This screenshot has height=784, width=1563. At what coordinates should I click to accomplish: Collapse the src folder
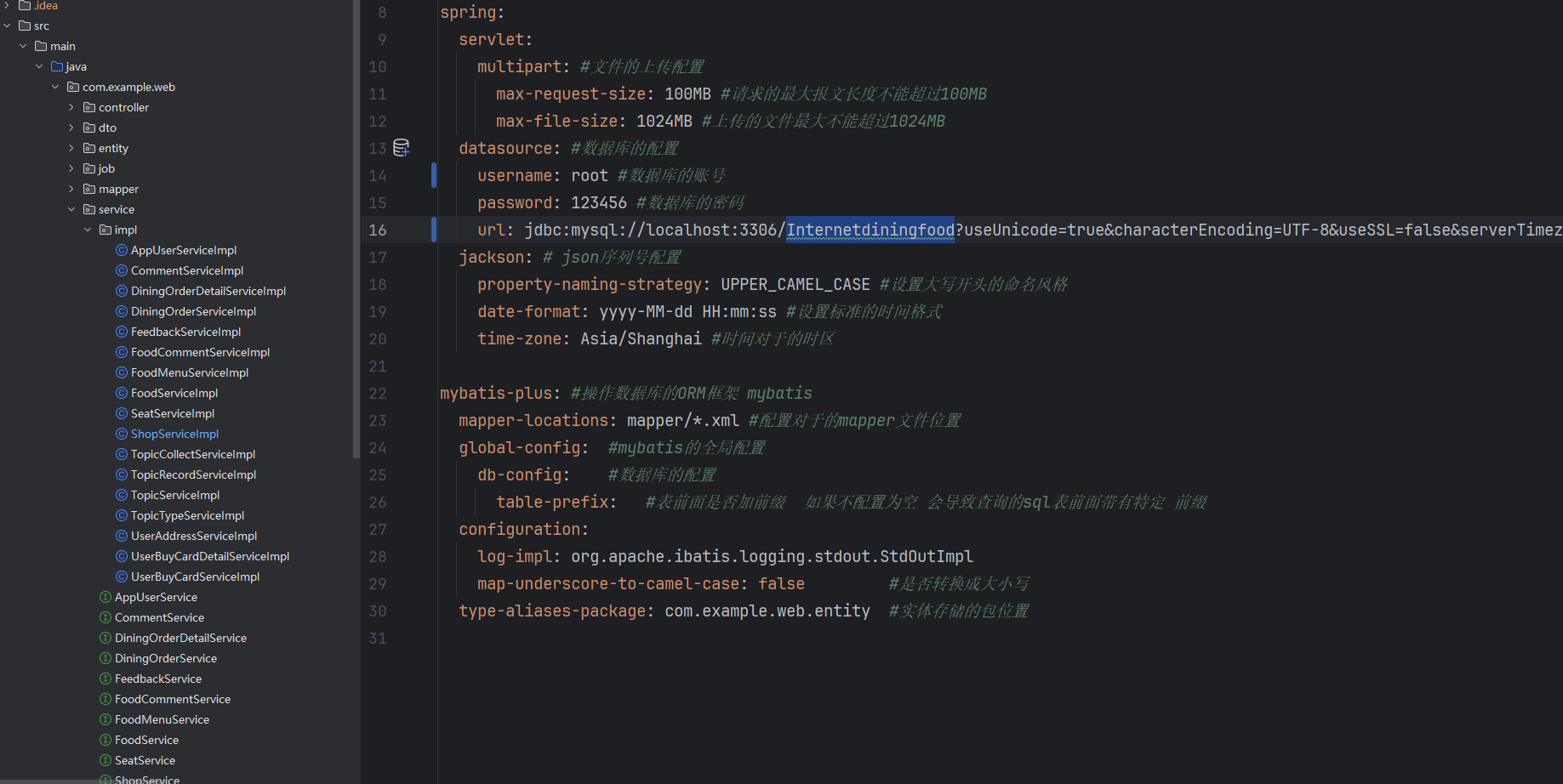click(x=8, y=26)
